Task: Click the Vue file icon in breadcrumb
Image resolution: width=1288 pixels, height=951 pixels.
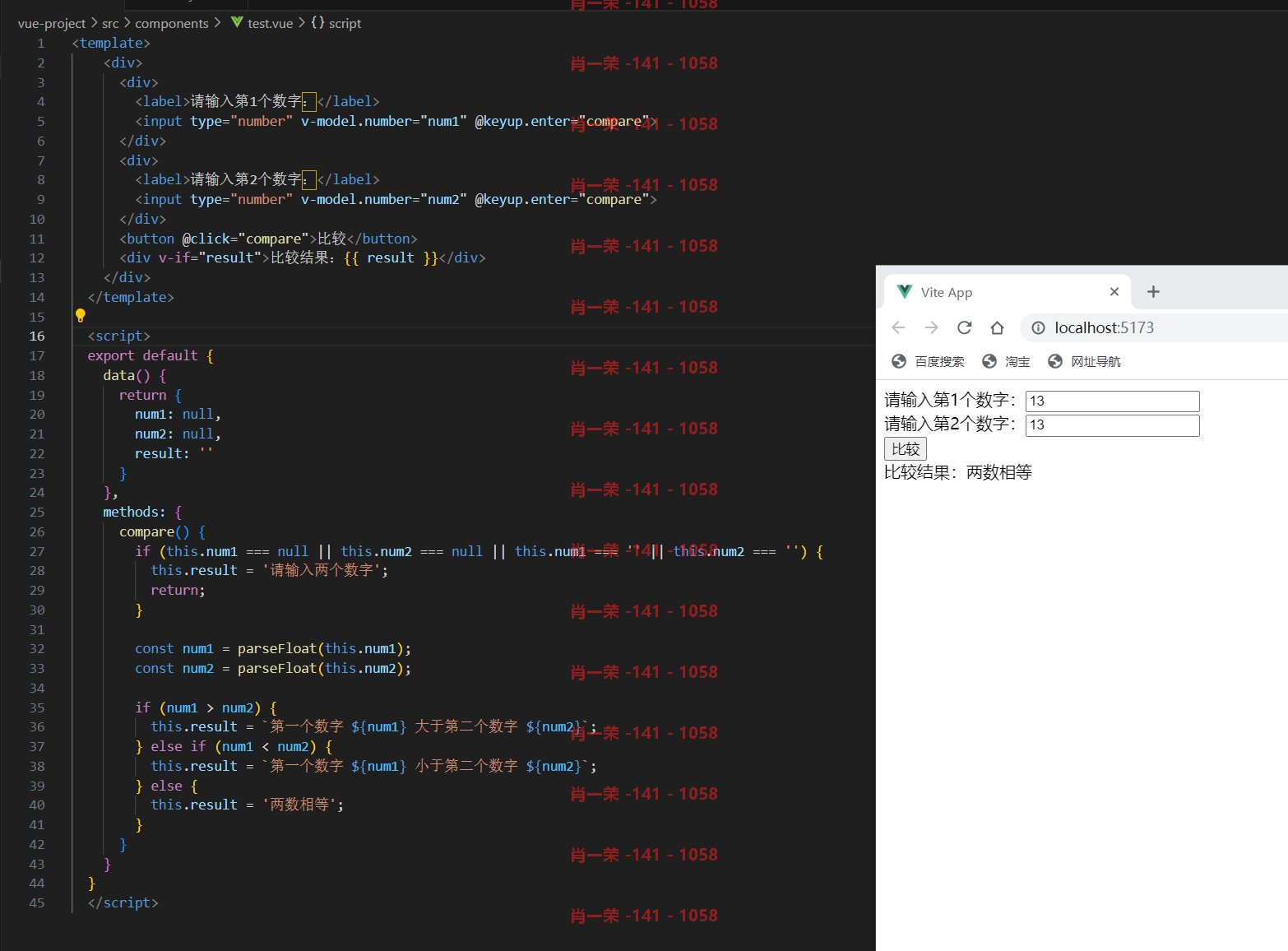Action: pyautogui.click(x=237, y=22)
